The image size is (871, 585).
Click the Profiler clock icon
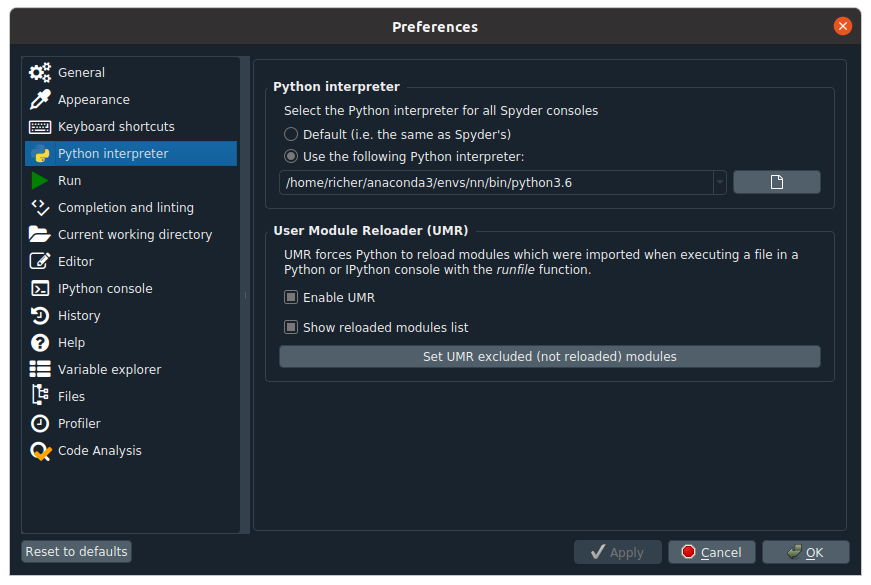40,424
